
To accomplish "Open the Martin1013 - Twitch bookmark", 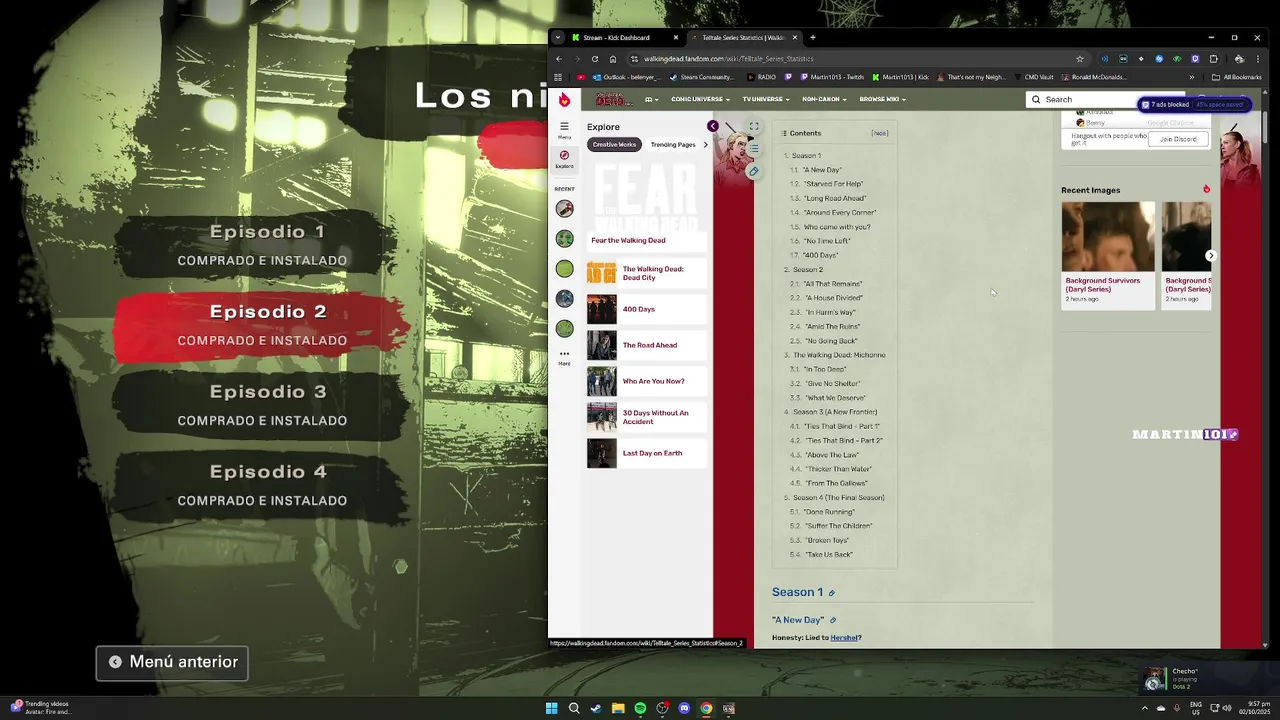I will point(824,77).
